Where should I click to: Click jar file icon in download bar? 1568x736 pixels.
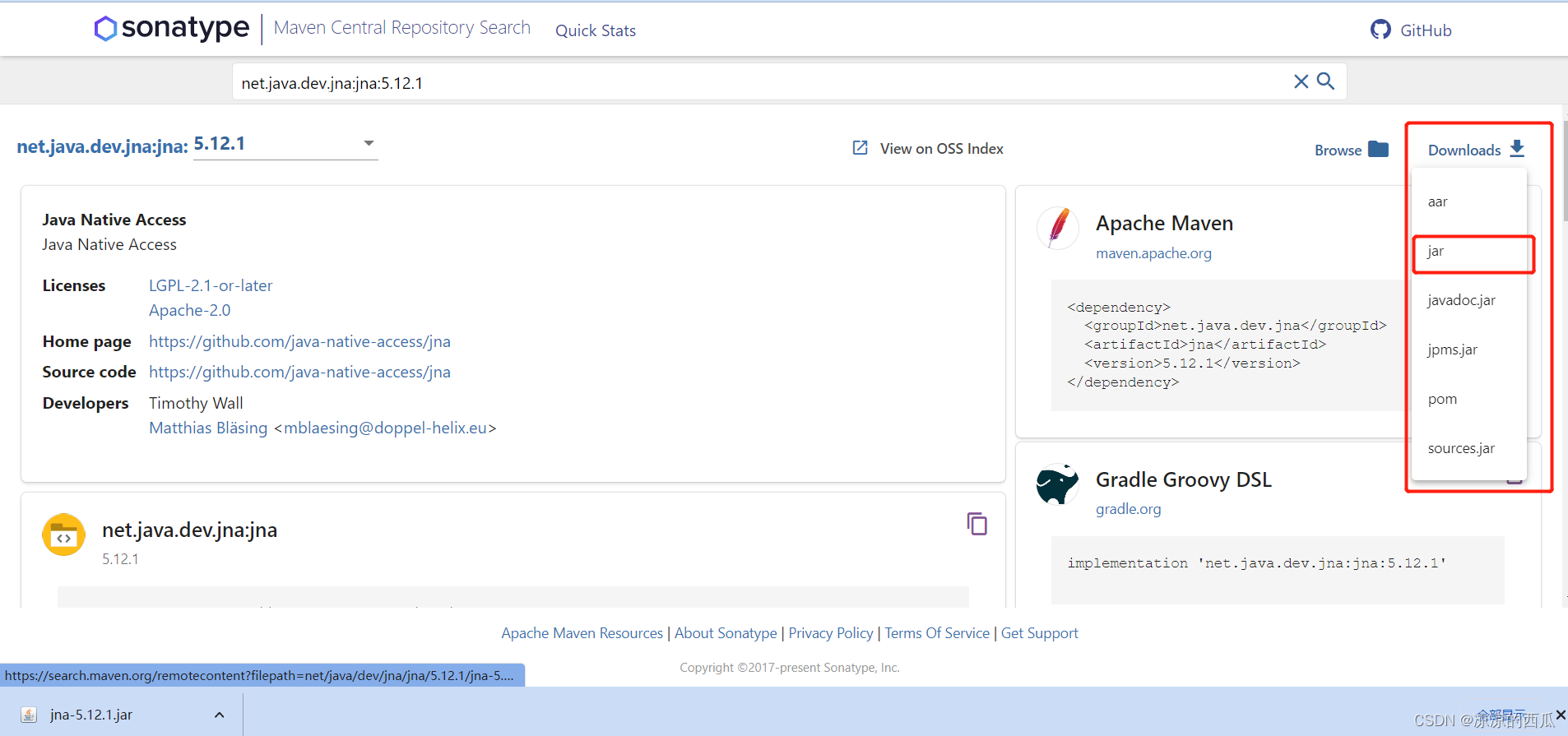click(29, 715)
